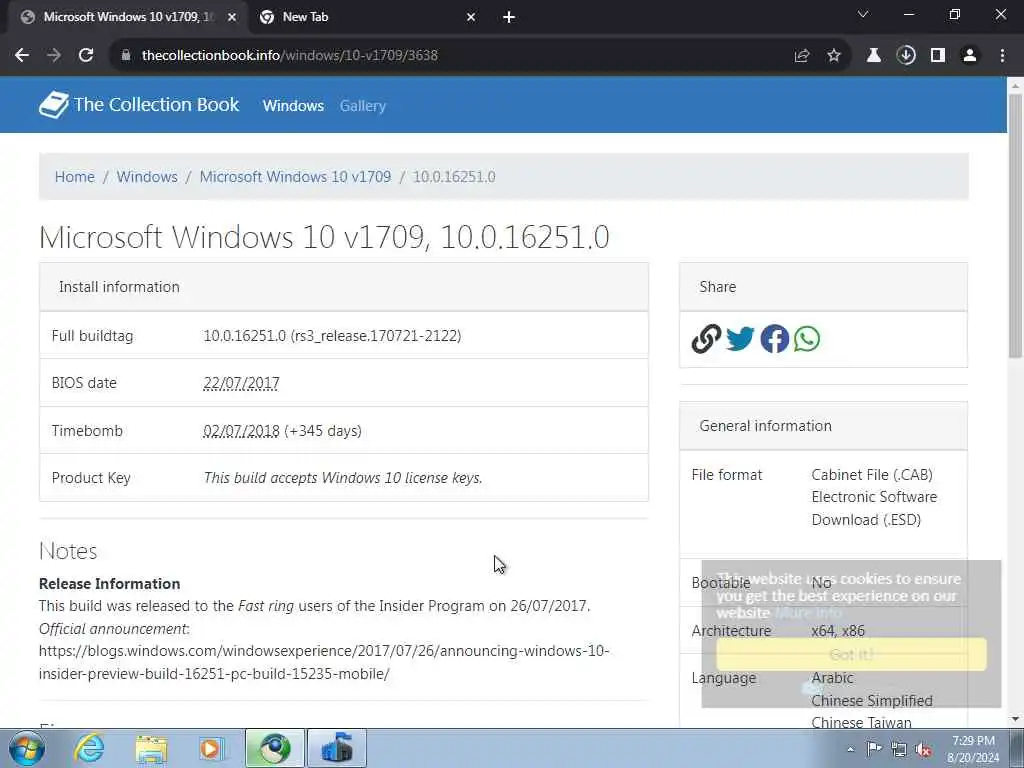Viewport: 1024px width, 768px height.
Task: Click the official announcement blogs.windows.com URL
Action: pos(324,662)
